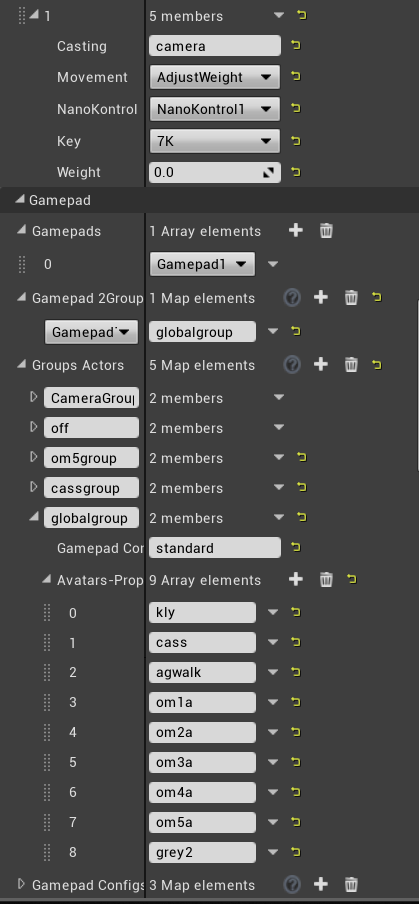The image size is (419, 904).
Task: Add element to Gamepads array
Action: 296,231
